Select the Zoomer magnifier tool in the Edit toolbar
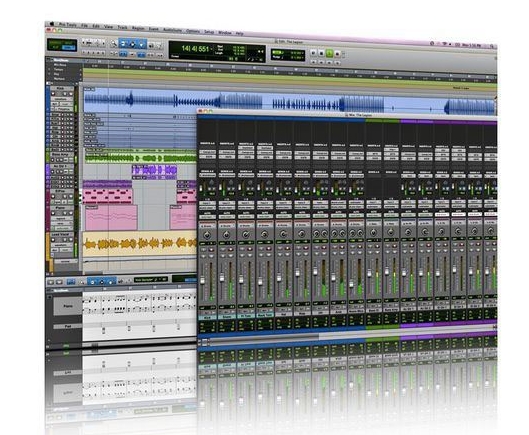Screen dimensions: 529x435 point(114,43)
